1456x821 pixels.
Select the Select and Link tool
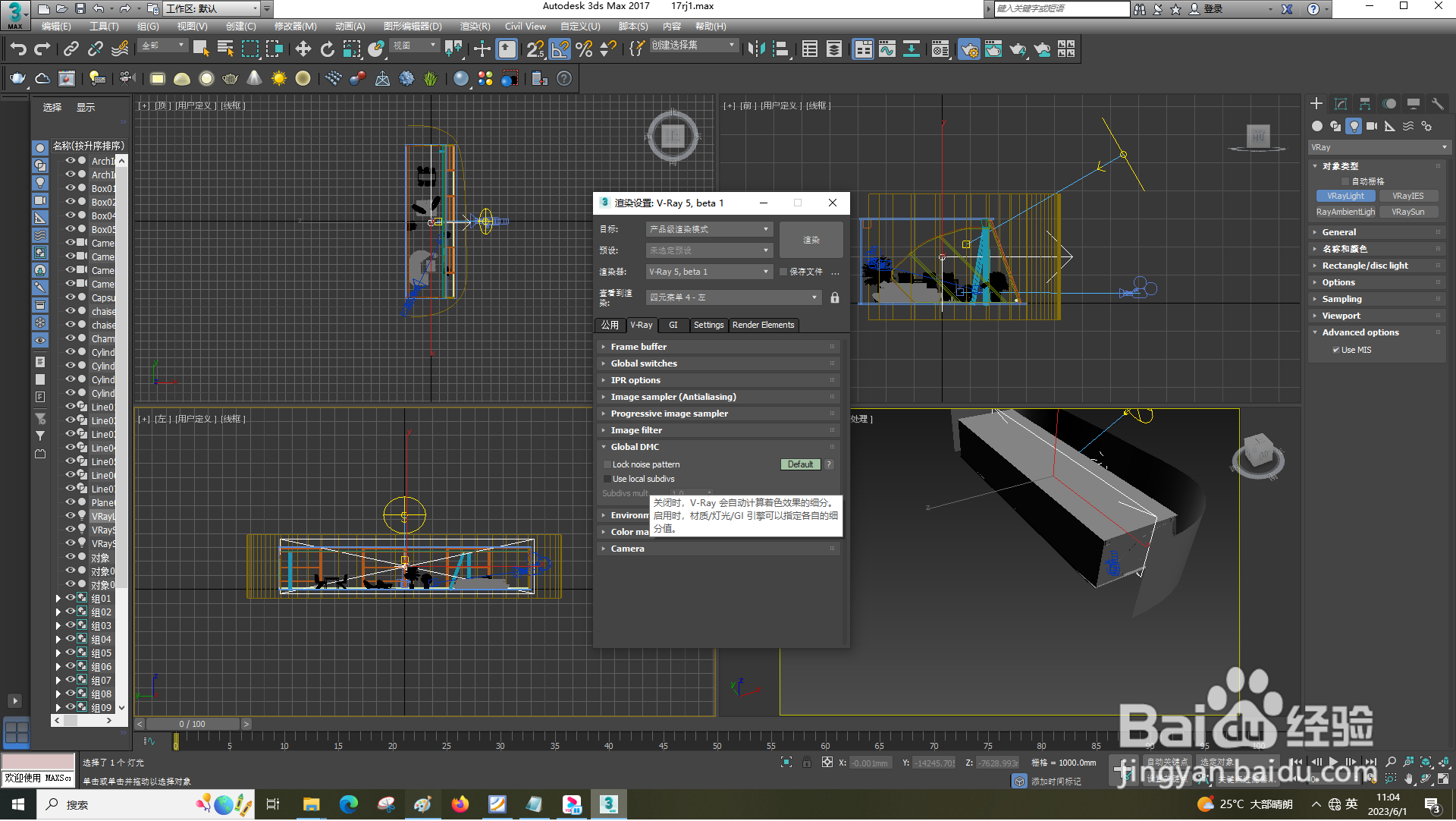71,49
